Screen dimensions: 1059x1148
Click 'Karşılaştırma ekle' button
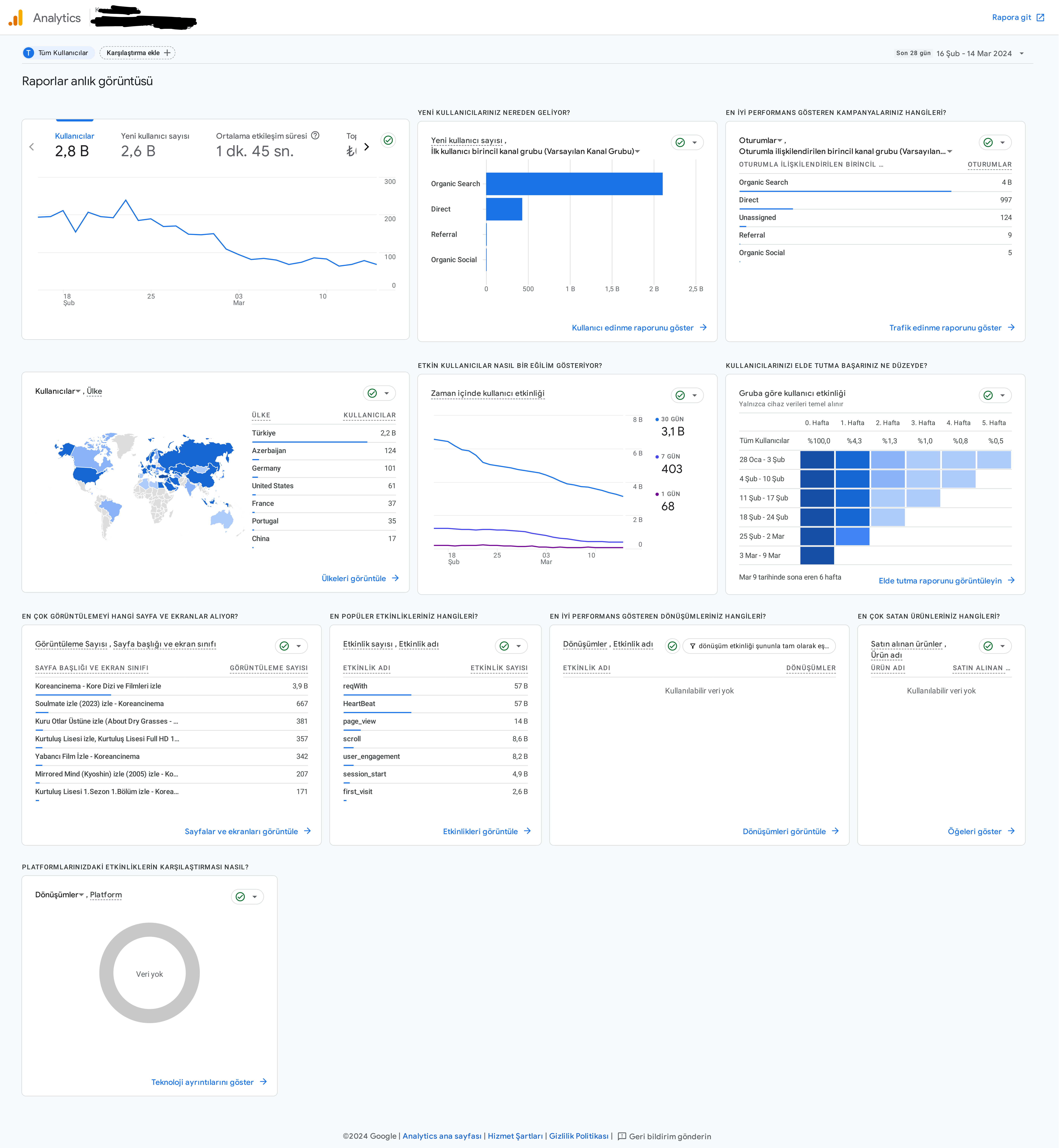click(138, 53)
